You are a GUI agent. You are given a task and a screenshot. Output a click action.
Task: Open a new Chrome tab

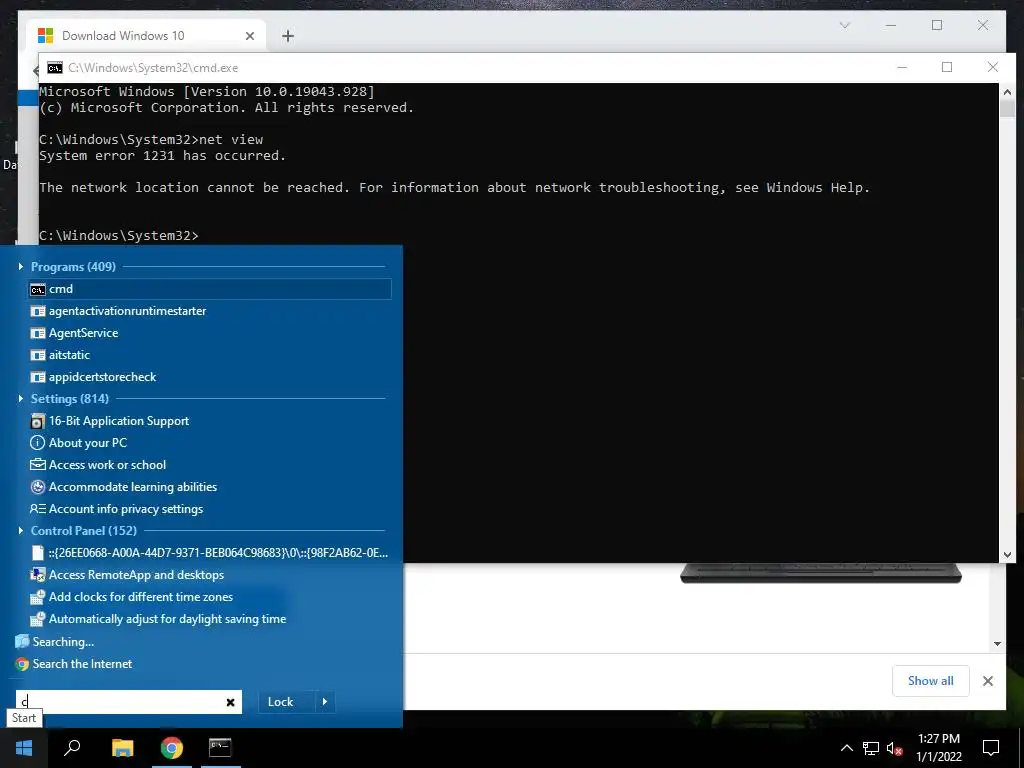288,36
